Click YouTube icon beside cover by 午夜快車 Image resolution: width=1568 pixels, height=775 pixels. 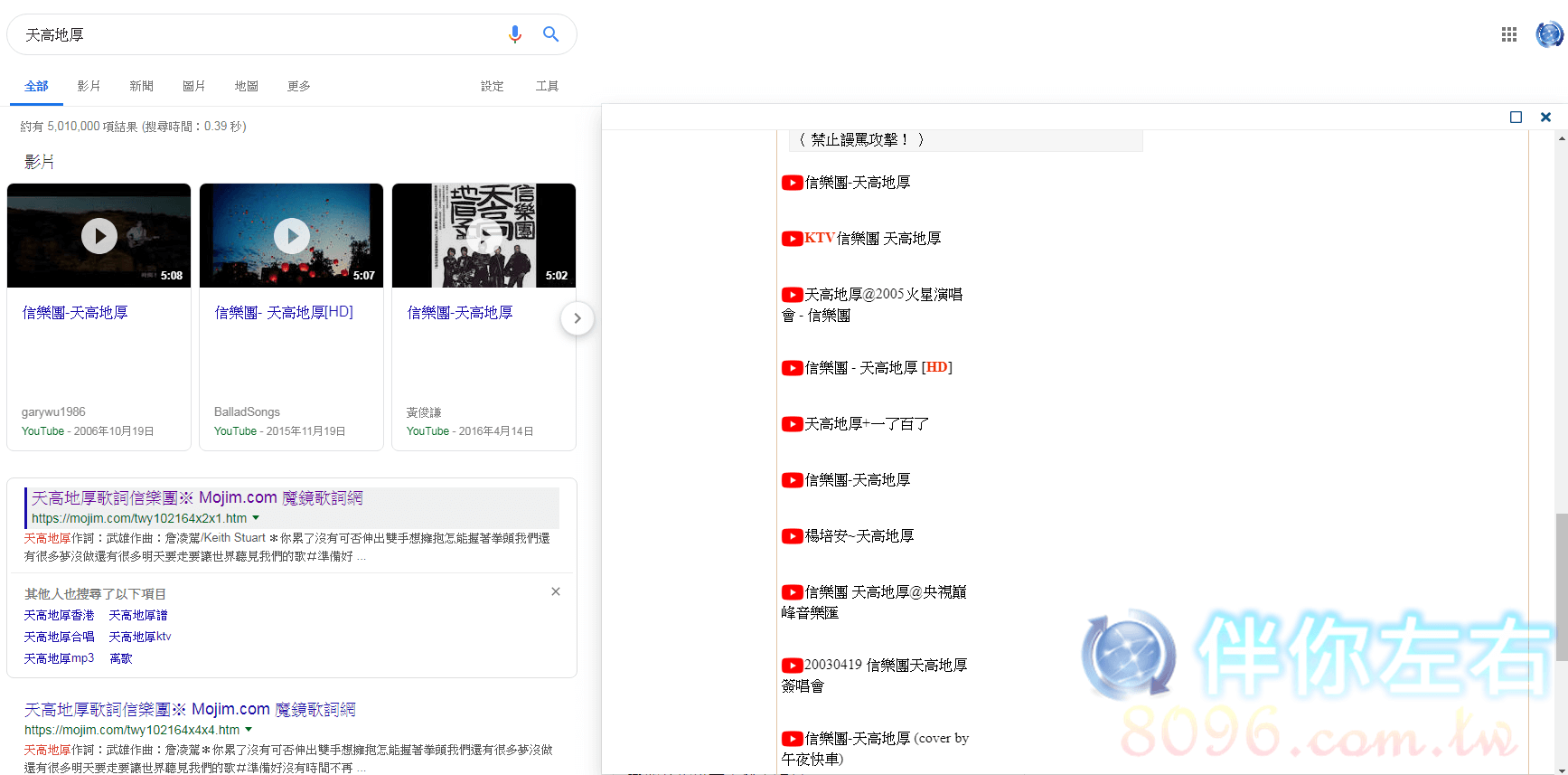[793, 739]
